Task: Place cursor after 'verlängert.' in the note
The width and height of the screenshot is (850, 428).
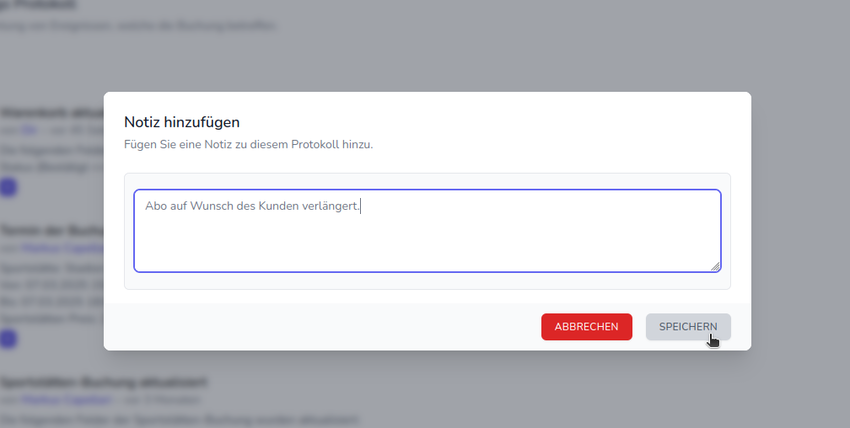Action: 360,206
